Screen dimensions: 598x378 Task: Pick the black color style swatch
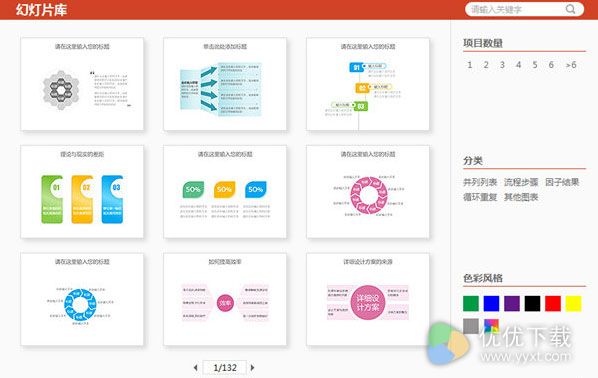532,304
